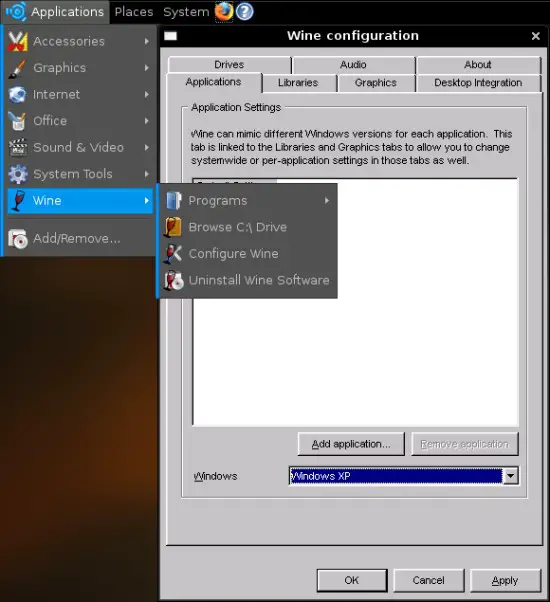Viewport: 550px width, 602px height.
Task: Open the Places menu
Action: point(134,12)
